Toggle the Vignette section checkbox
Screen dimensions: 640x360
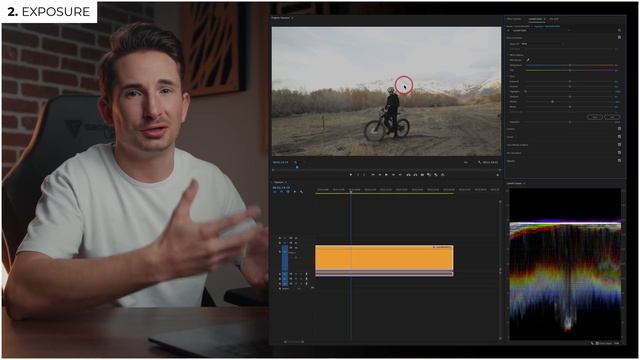[x=619, y=161]
